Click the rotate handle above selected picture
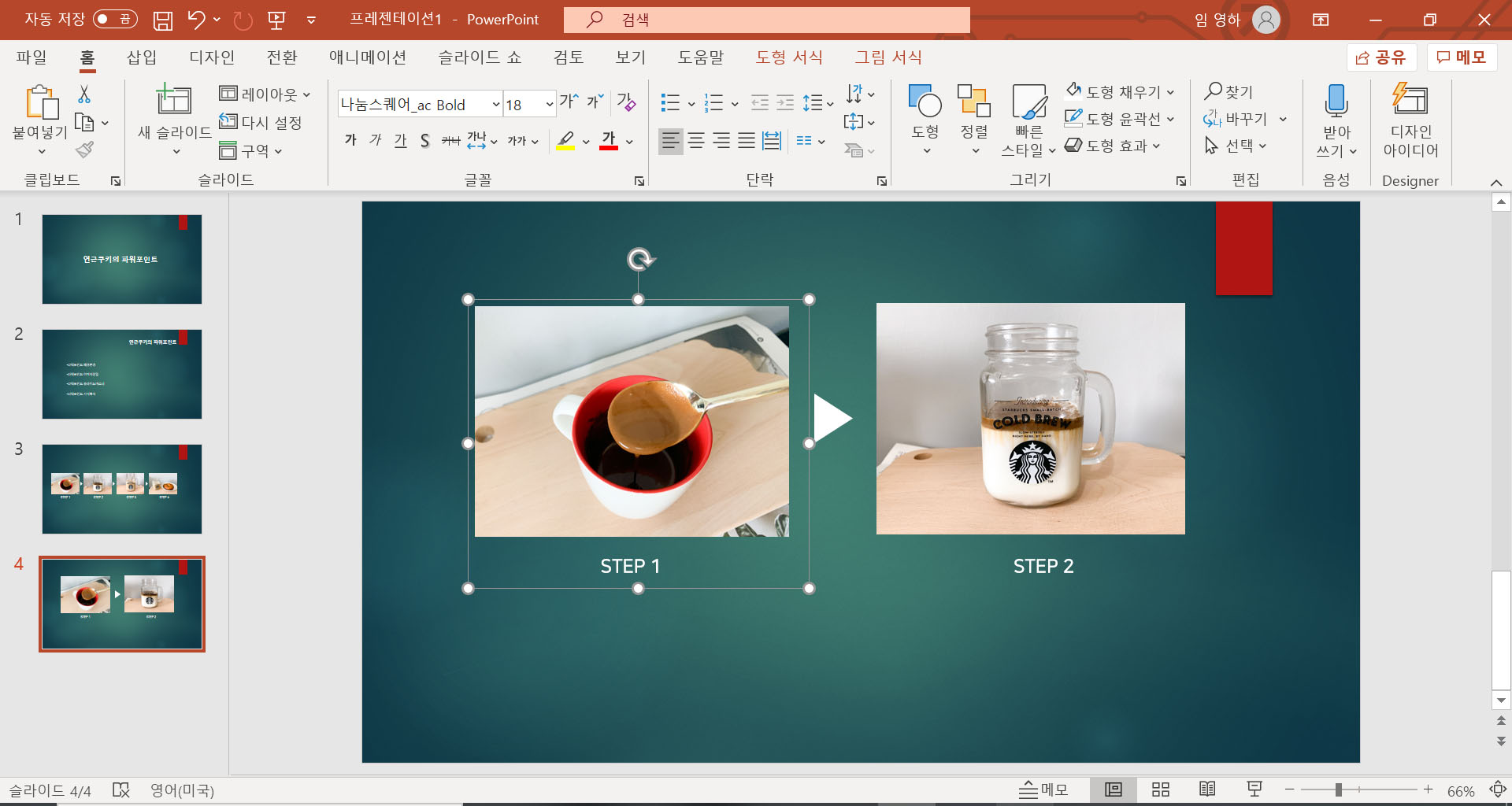The width and height of the screenshot is (1512, 806). 640,259
